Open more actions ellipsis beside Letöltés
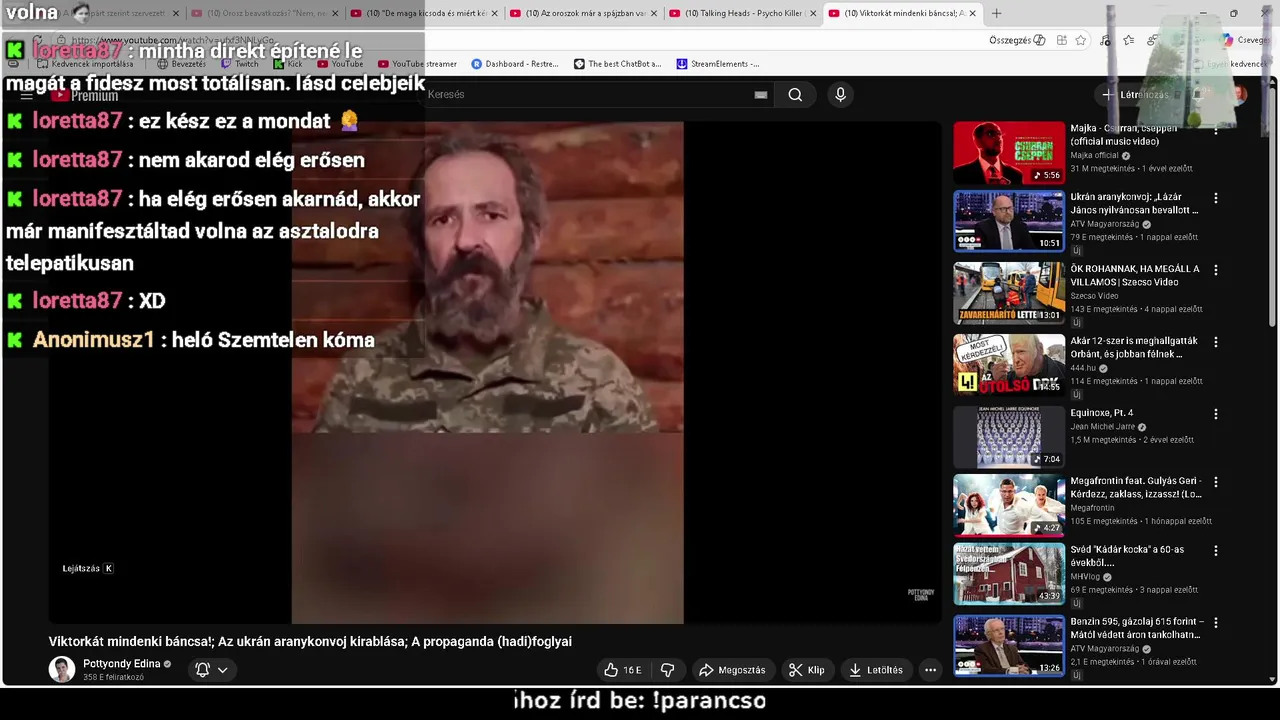1280x720 pixels. pyautogui.click(x=930, y=670)
